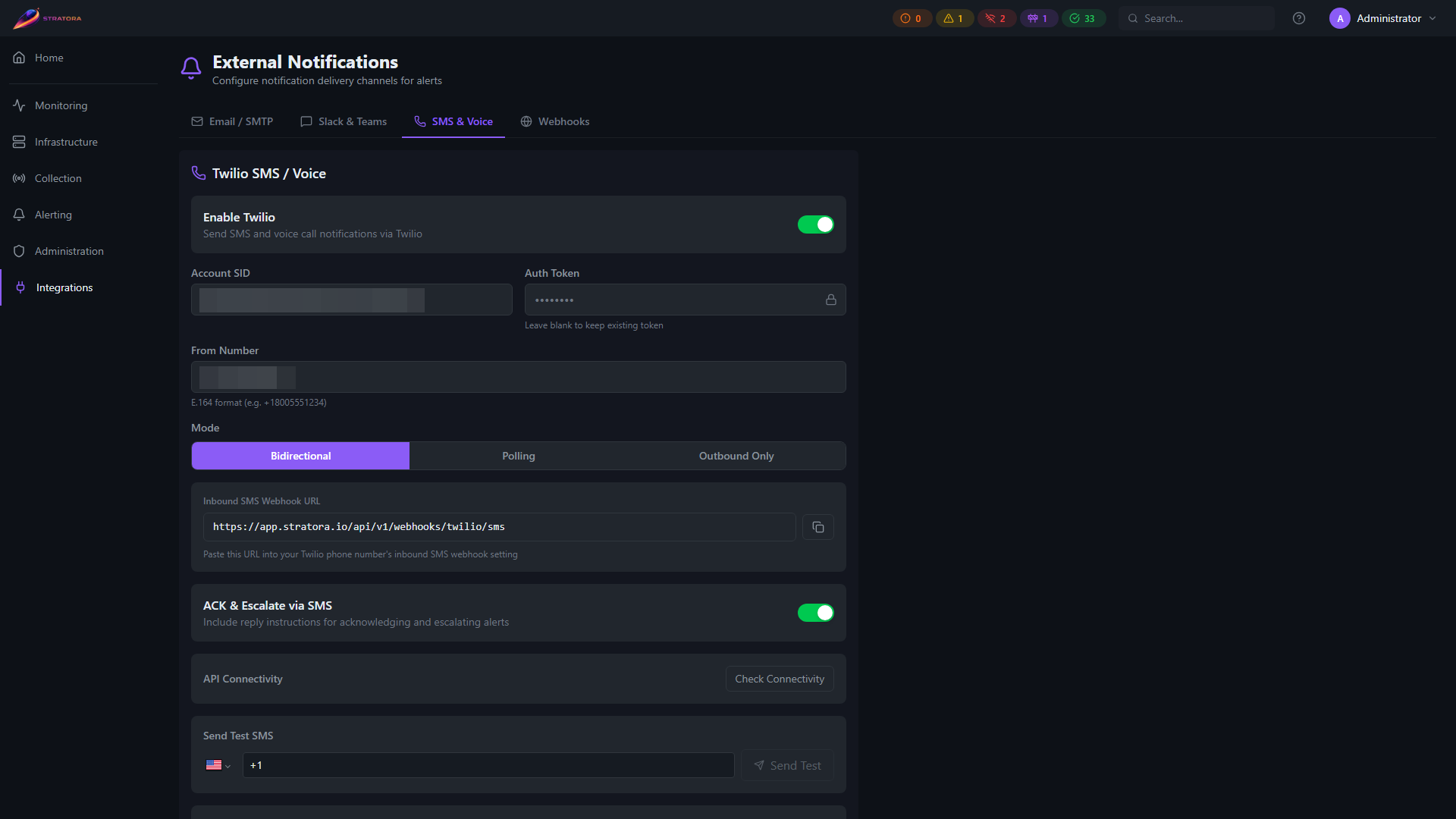
Task: Click the Check Connectivity button
Action: [780, 679]
